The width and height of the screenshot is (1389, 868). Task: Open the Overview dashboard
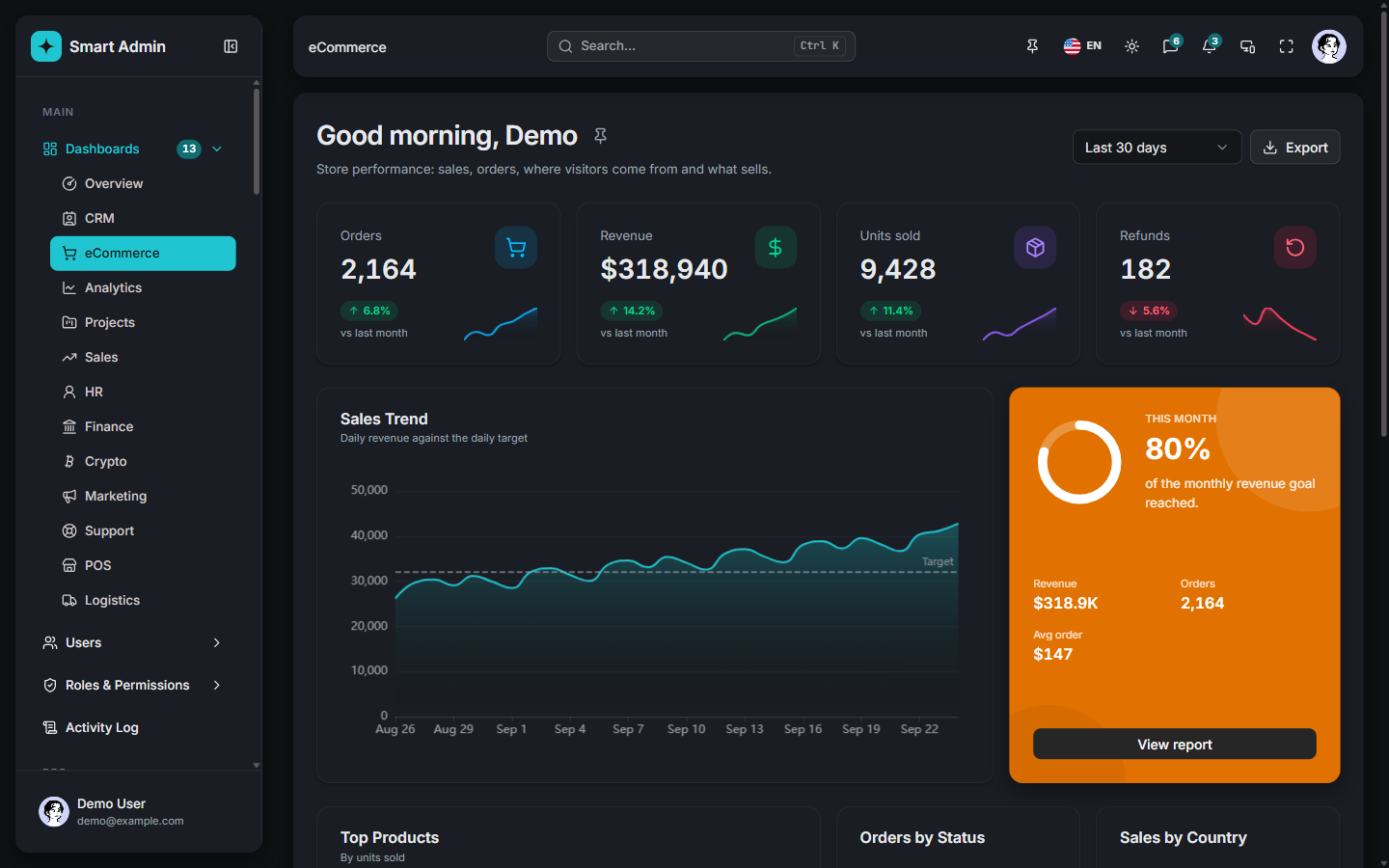point(143,183)
